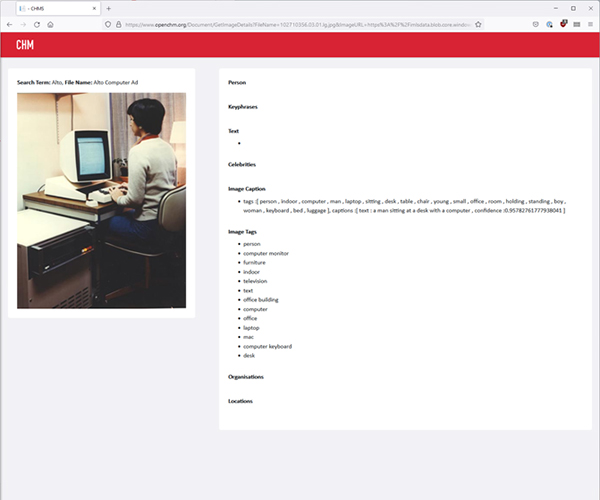This screenshot has width=600, height=500.
Task: Click the browser Back arrow
Action: pos(10,24)
